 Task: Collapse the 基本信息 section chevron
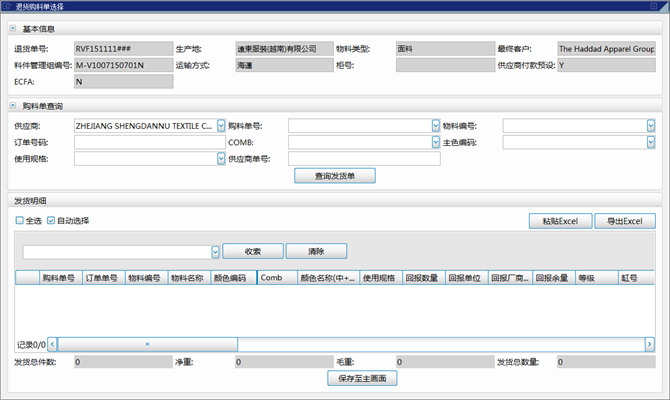12,28
